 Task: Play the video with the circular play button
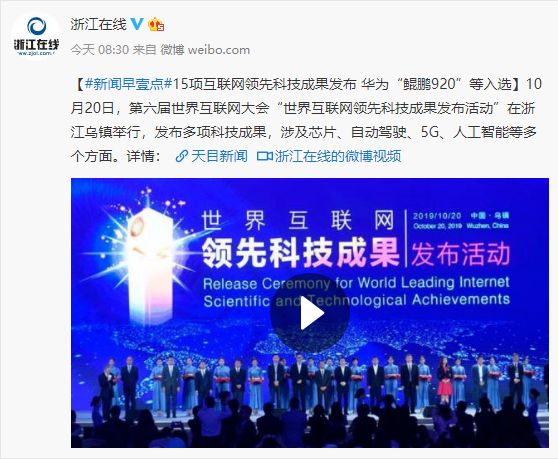pyautogui.click(x=310, y=313)
